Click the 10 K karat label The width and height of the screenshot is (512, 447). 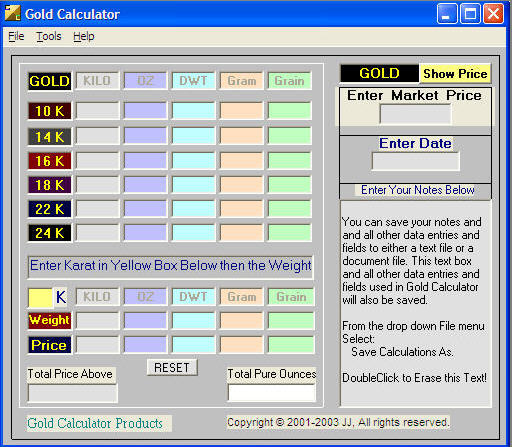50,111
